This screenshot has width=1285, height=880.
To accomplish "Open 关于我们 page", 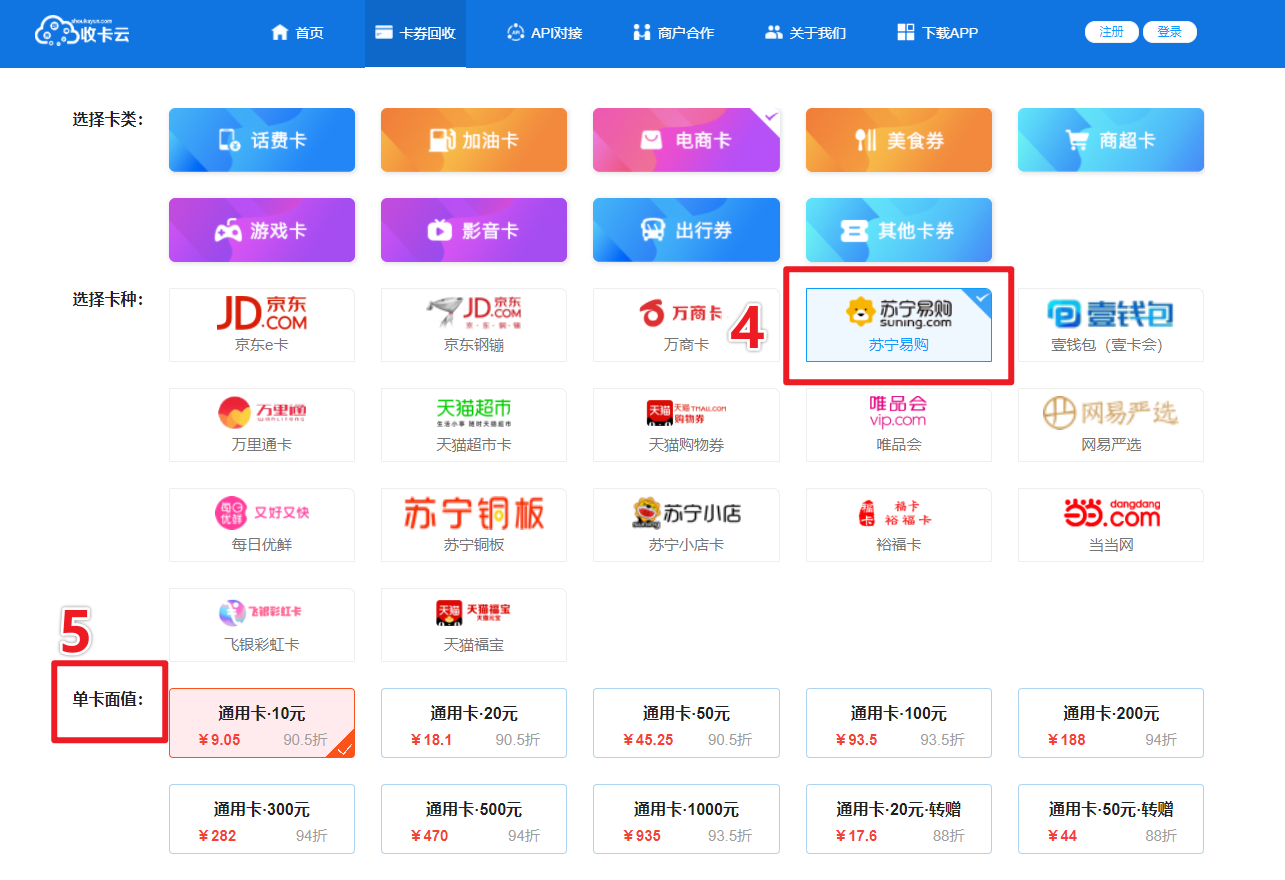I will (x=805, y=33).
